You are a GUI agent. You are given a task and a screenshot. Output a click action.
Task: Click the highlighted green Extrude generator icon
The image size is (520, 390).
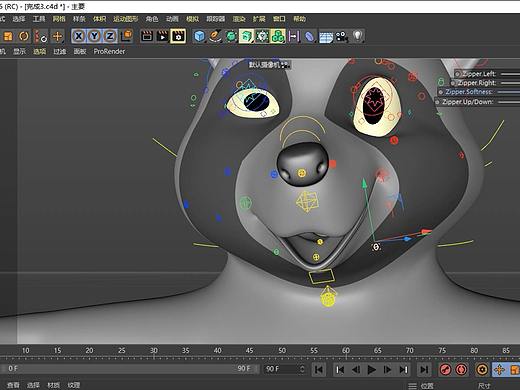[x=246, y=36]
